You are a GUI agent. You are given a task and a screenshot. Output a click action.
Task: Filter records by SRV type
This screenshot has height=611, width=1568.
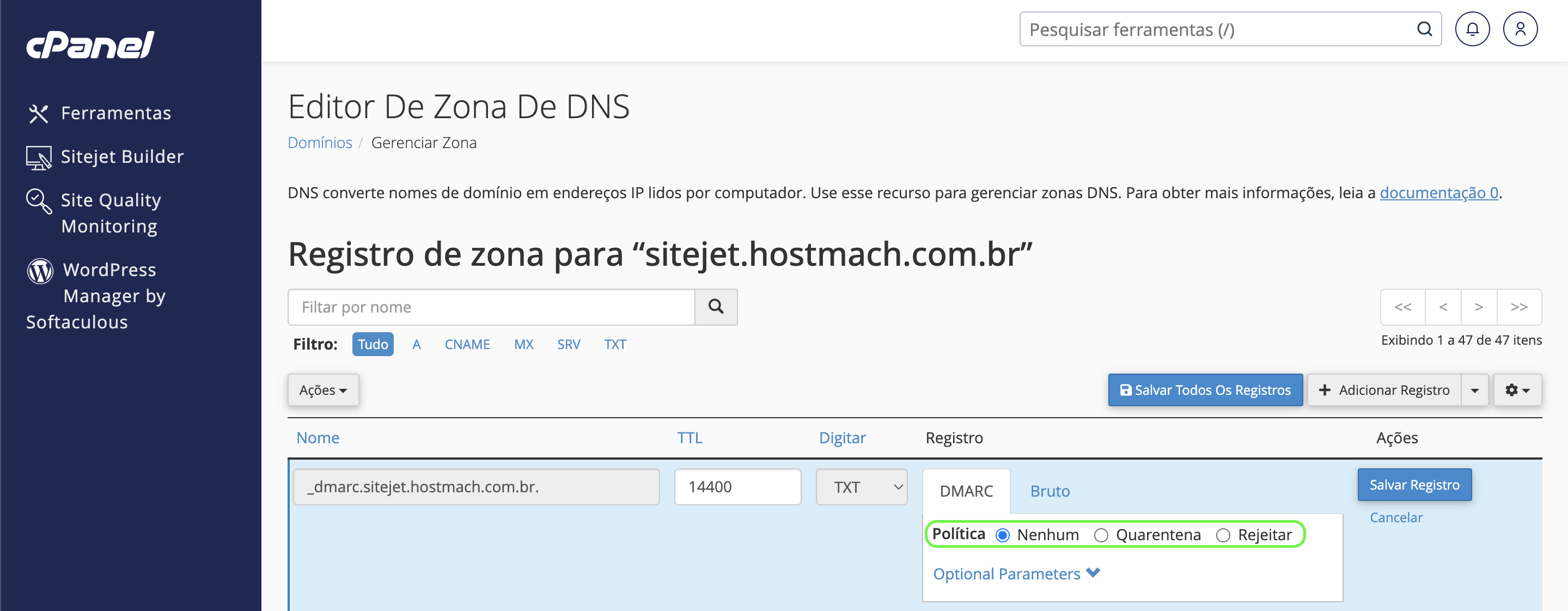[x=569, y=345]
